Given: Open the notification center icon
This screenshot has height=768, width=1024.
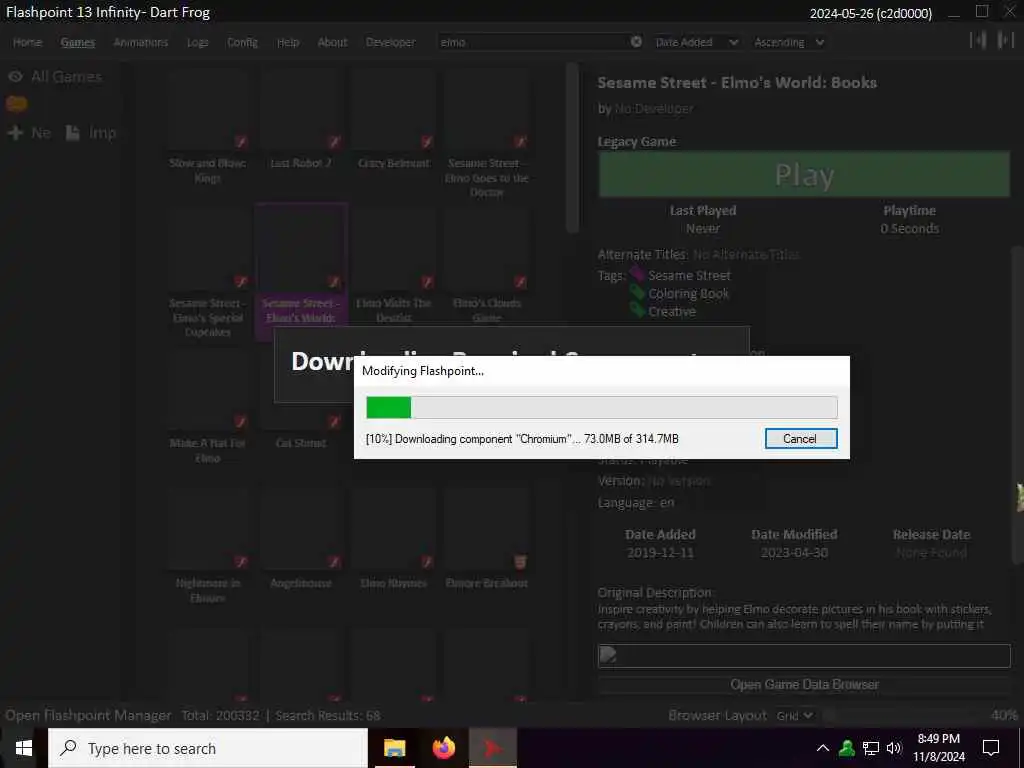Looking at the screenshot, I should (x=991, y=748).
